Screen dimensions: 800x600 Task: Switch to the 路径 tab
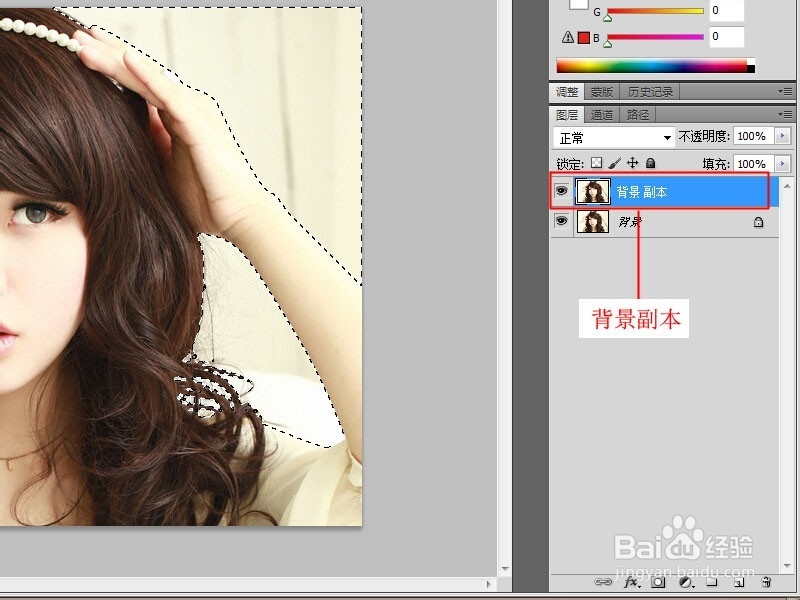tap(638, 115)
